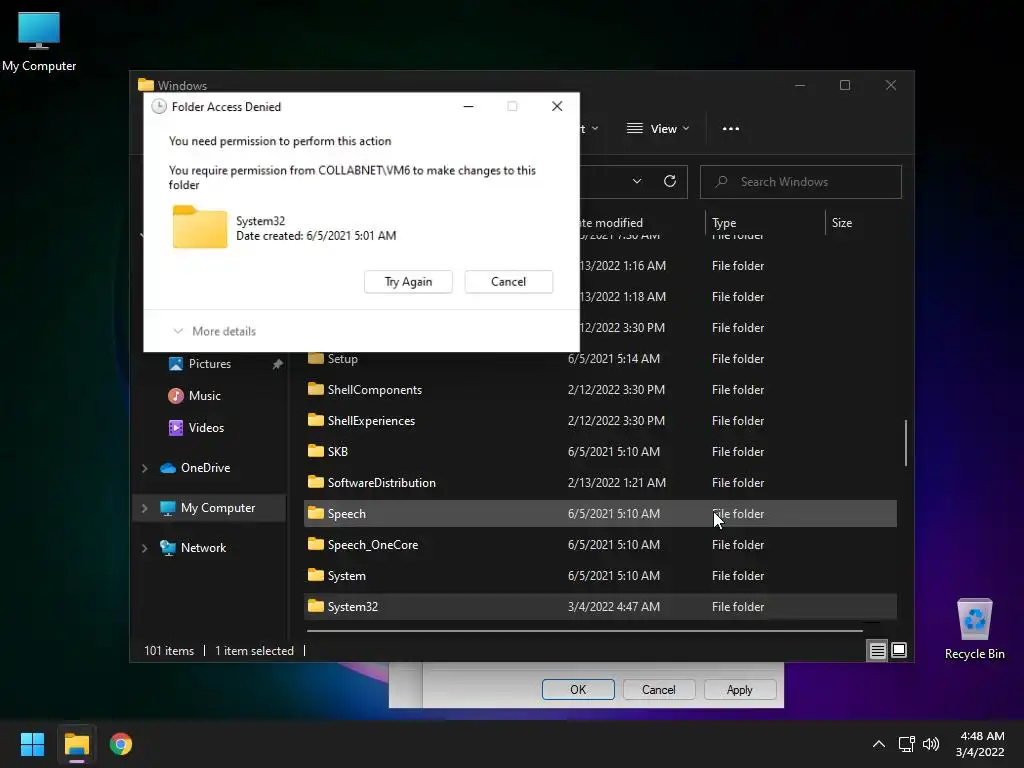Click Cancel in the background dialog
Viewport: 1024px width, 768px height.
point(658,690)
